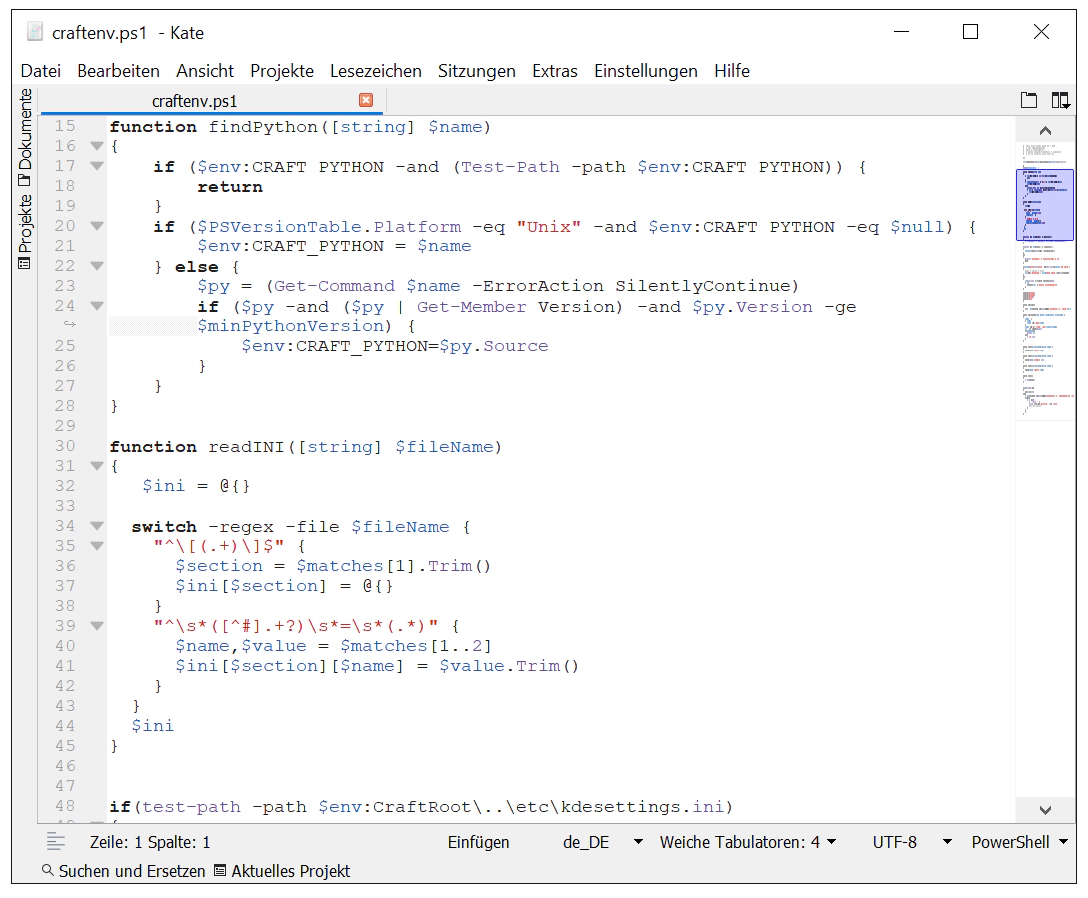Open the Ansicht menu
The height and width of the screenshot is (898, 1088).
pos(205,71)
